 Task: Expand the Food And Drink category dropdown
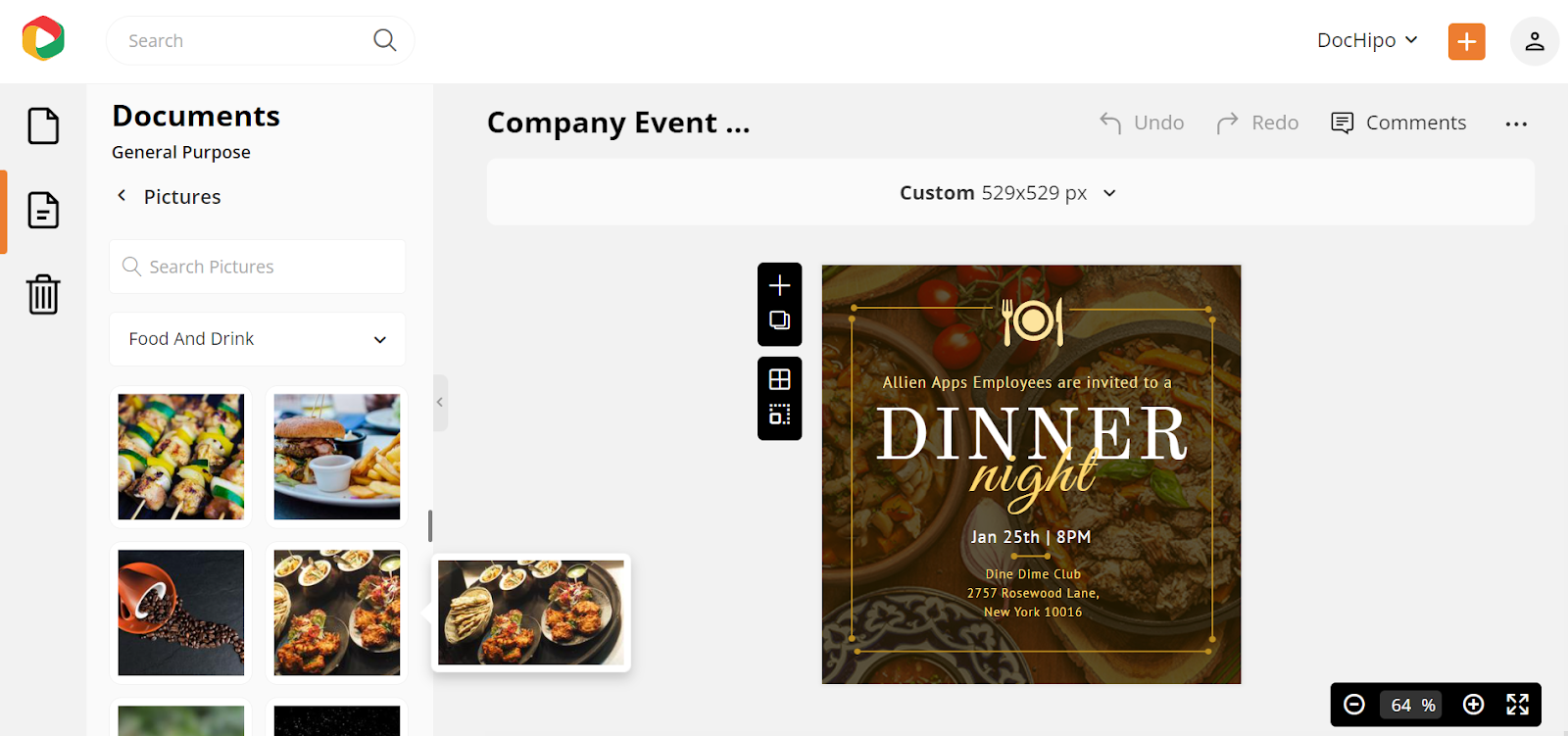(x=258, y=339)
